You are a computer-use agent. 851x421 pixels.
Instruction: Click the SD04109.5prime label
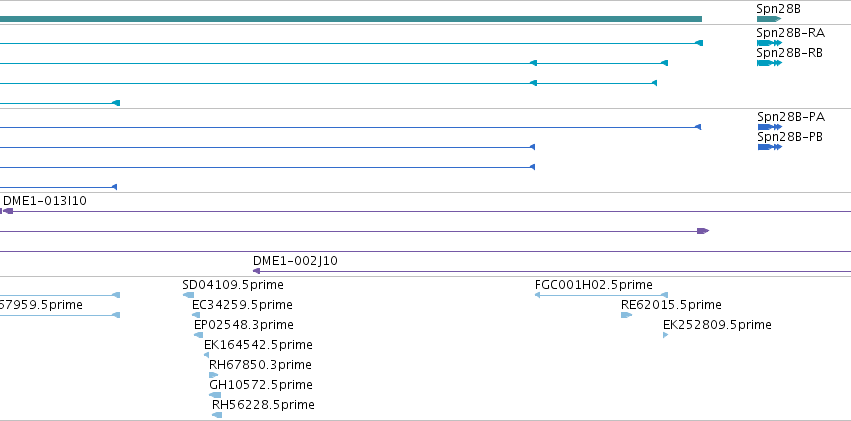click(233, 285)
